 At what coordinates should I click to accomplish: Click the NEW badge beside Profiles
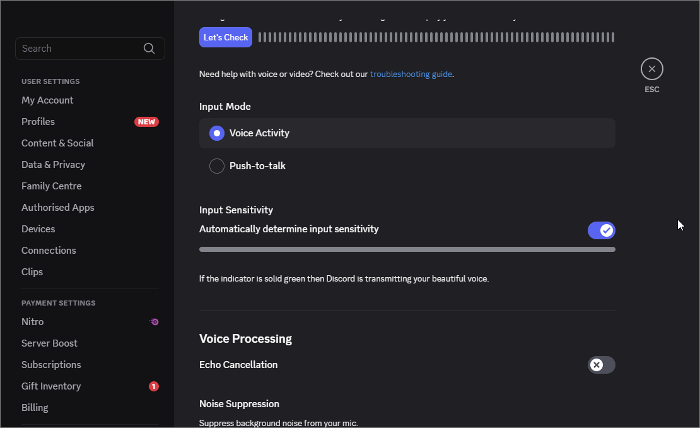tap(146, 122)
